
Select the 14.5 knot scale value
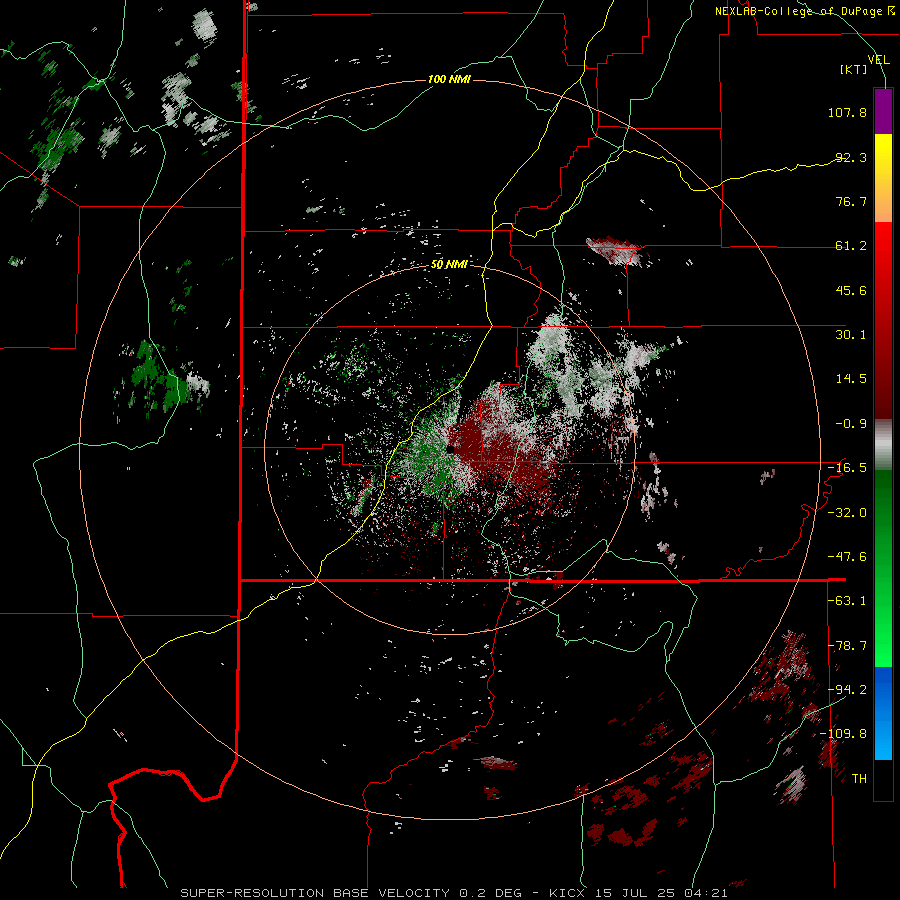(x=851, y=379)
